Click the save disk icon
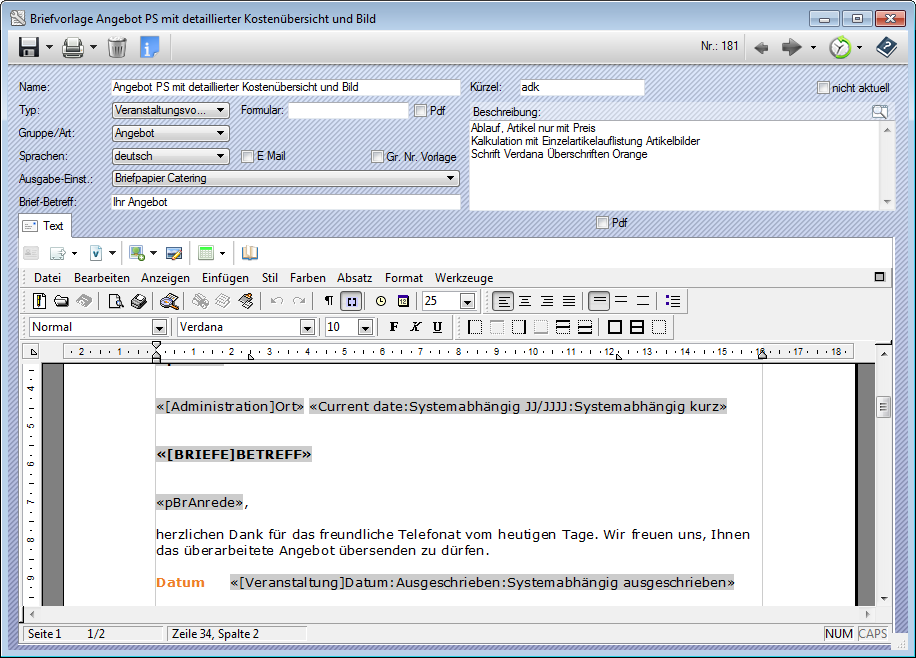The height and width of the screenshot is (658, 916). click(x=29, y=47)
